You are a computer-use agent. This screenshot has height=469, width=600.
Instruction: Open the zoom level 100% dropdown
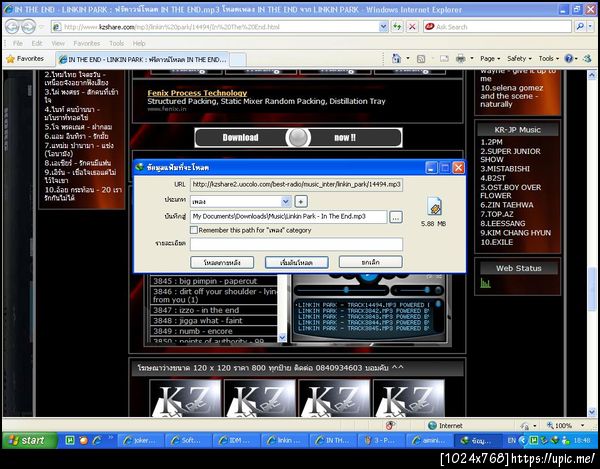583,425
